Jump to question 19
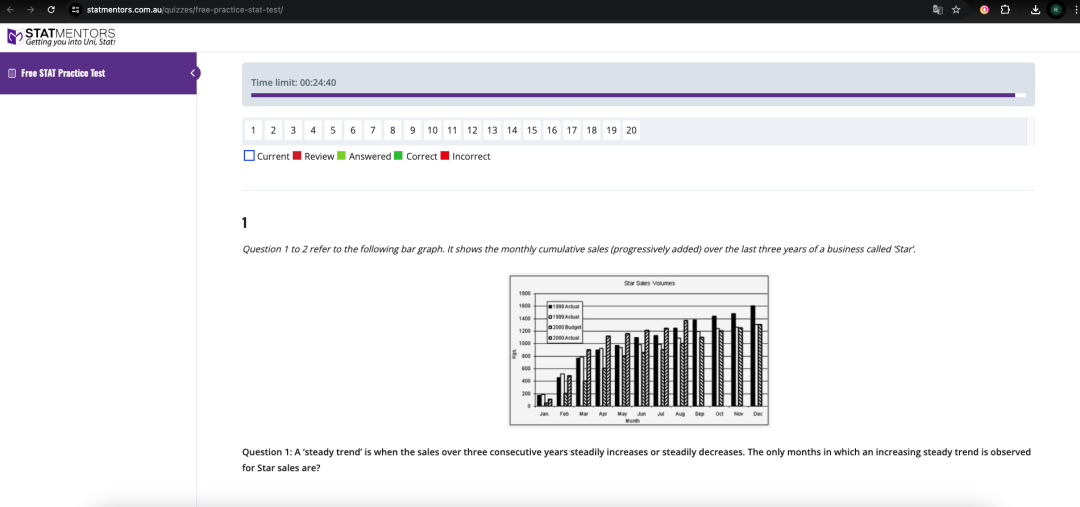 [x=611, y=130]
